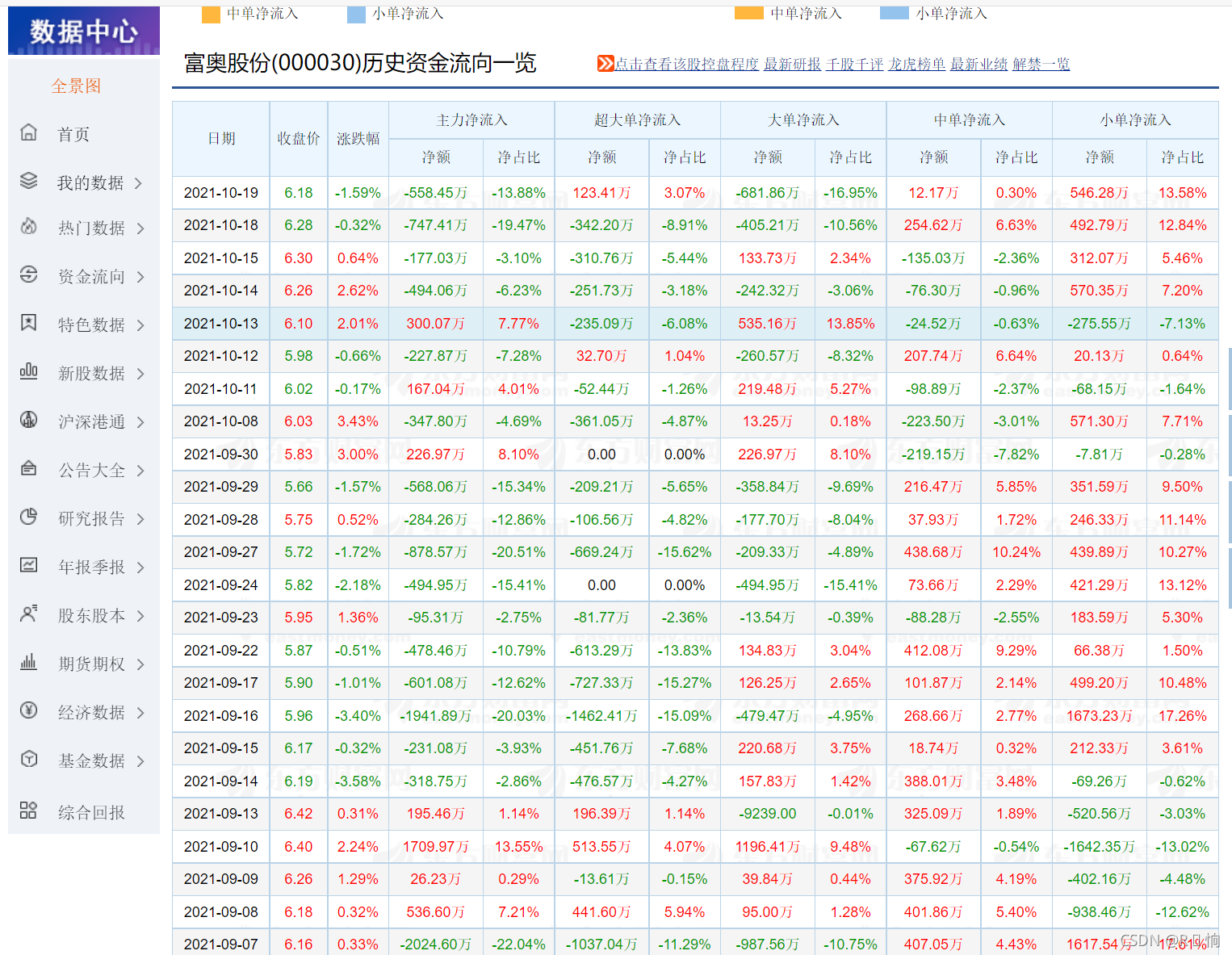Click the 超大单净流入 column group header
The image size is (1232, 955).
click(x=637, y=120)
